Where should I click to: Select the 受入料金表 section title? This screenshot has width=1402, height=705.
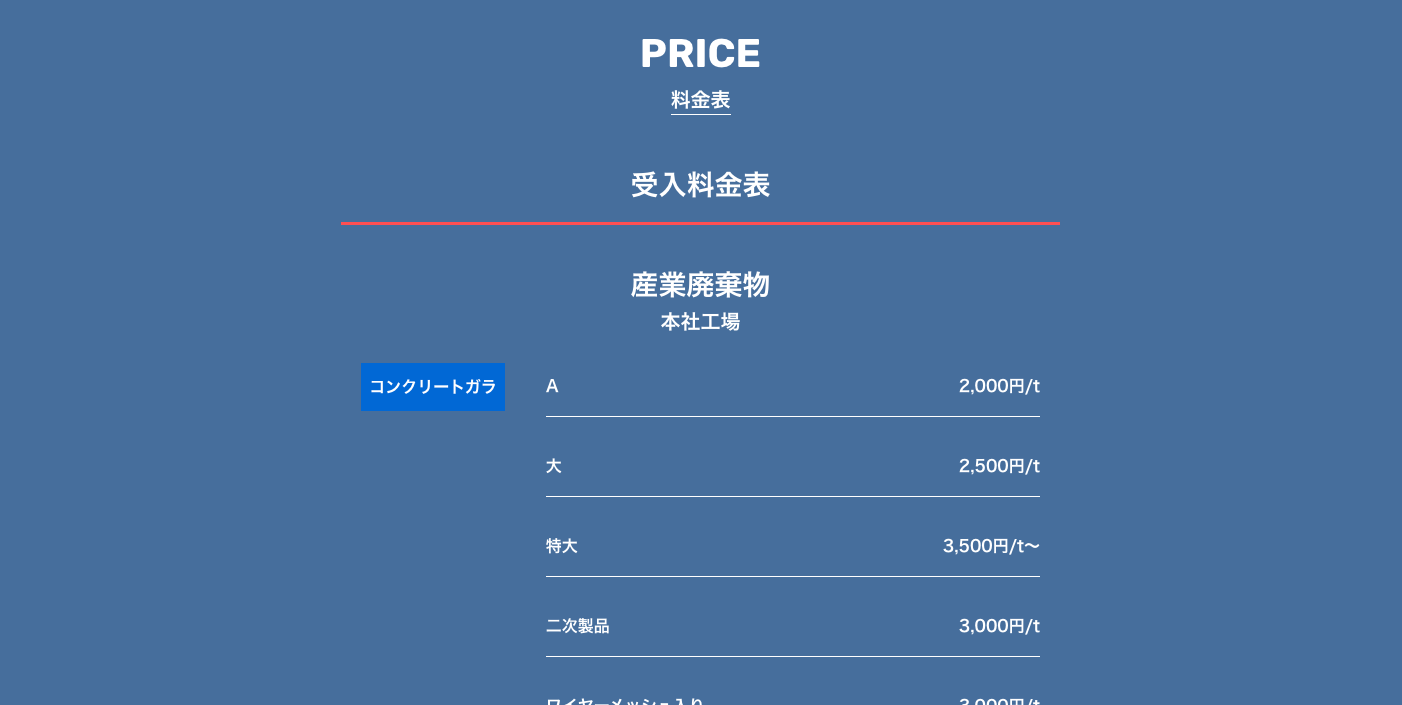[x=700, y=185]
